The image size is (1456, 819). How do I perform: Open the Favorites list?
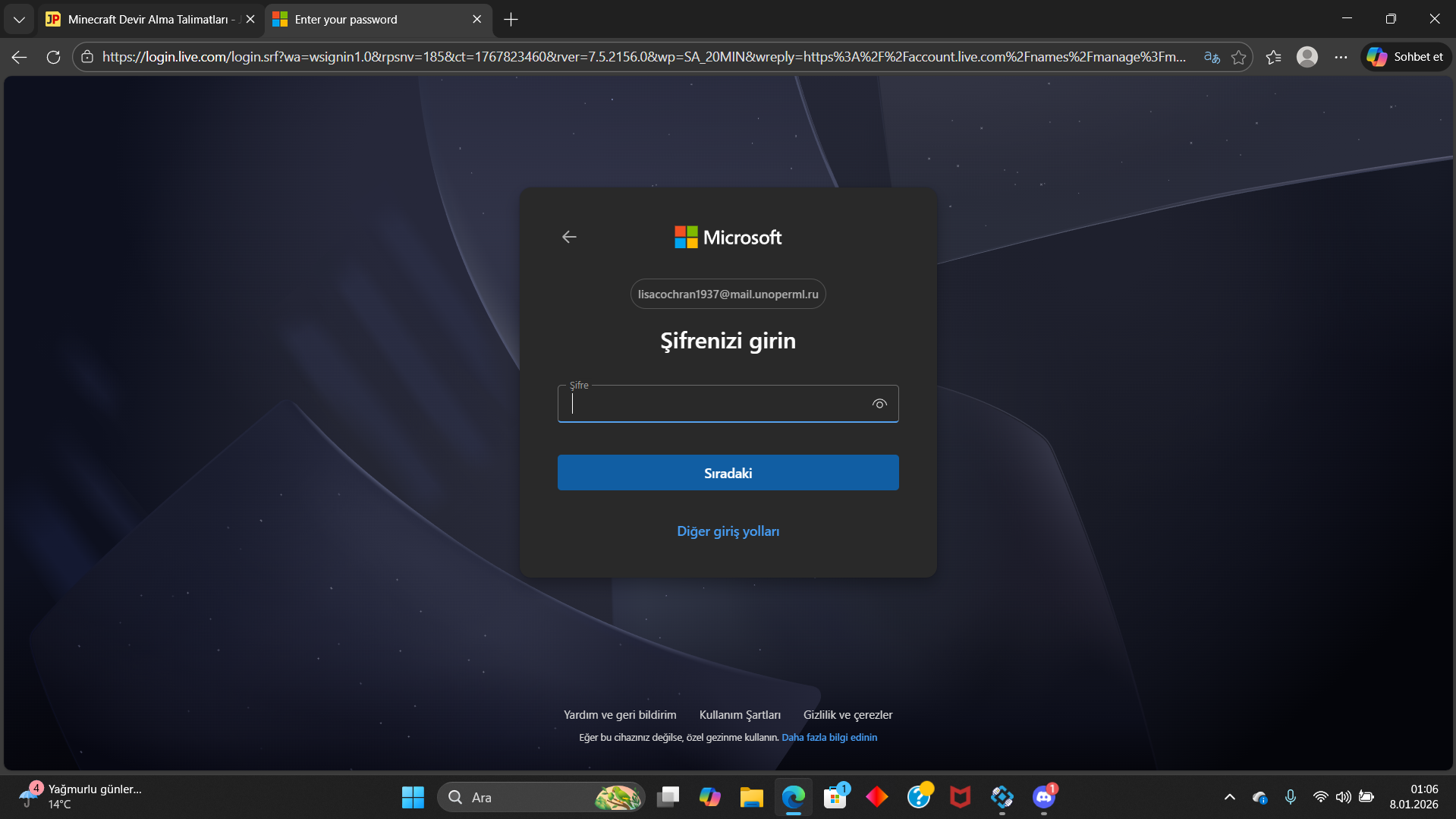pos(1274,57)
